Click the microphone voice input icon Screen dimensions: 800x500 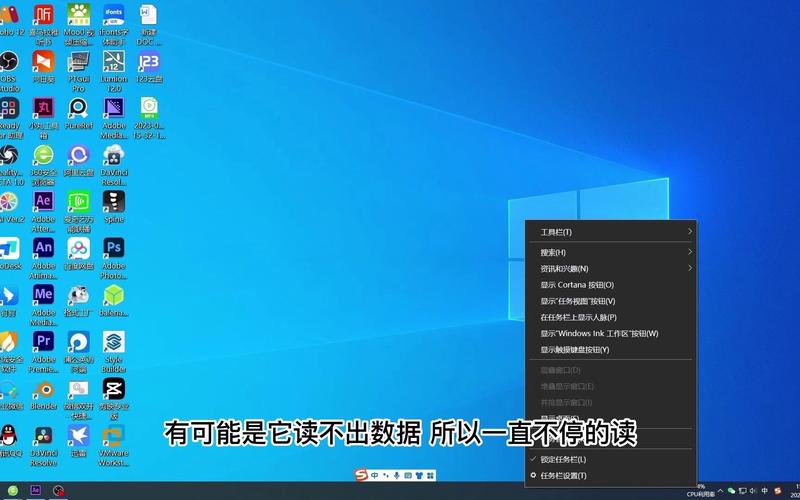(396, 476)
